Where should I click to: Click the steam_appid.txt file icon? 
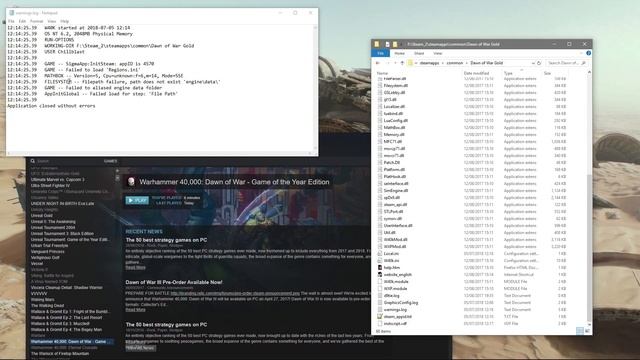pyautogui.click(x=380, y=317)
